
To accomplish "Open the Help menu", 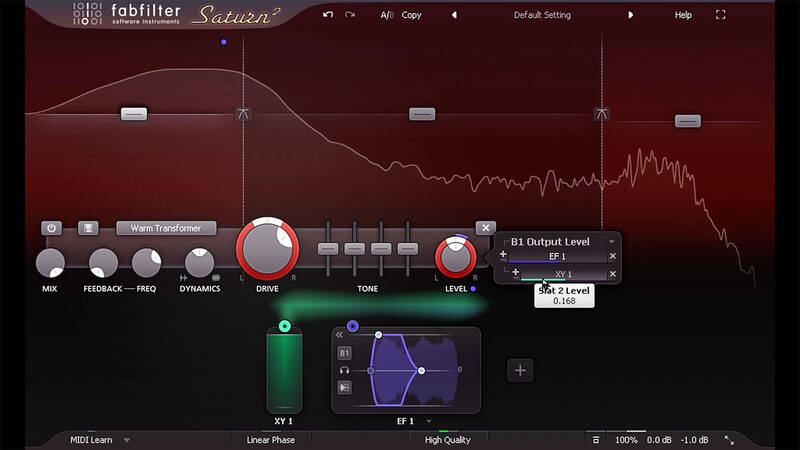I will pyautogui.click(x=683, y=15).
